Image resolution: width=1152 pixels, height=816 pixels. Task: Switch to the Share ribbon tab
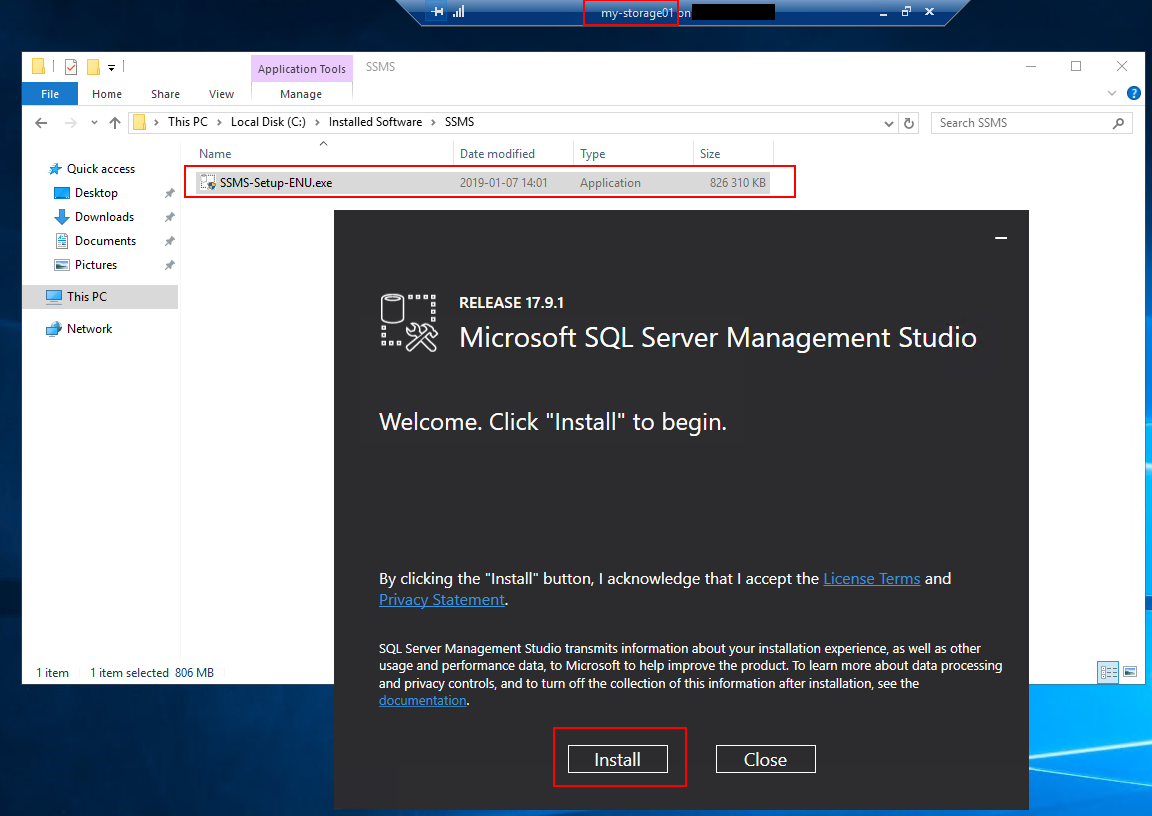pyautogui.click(x=165, y=94)
